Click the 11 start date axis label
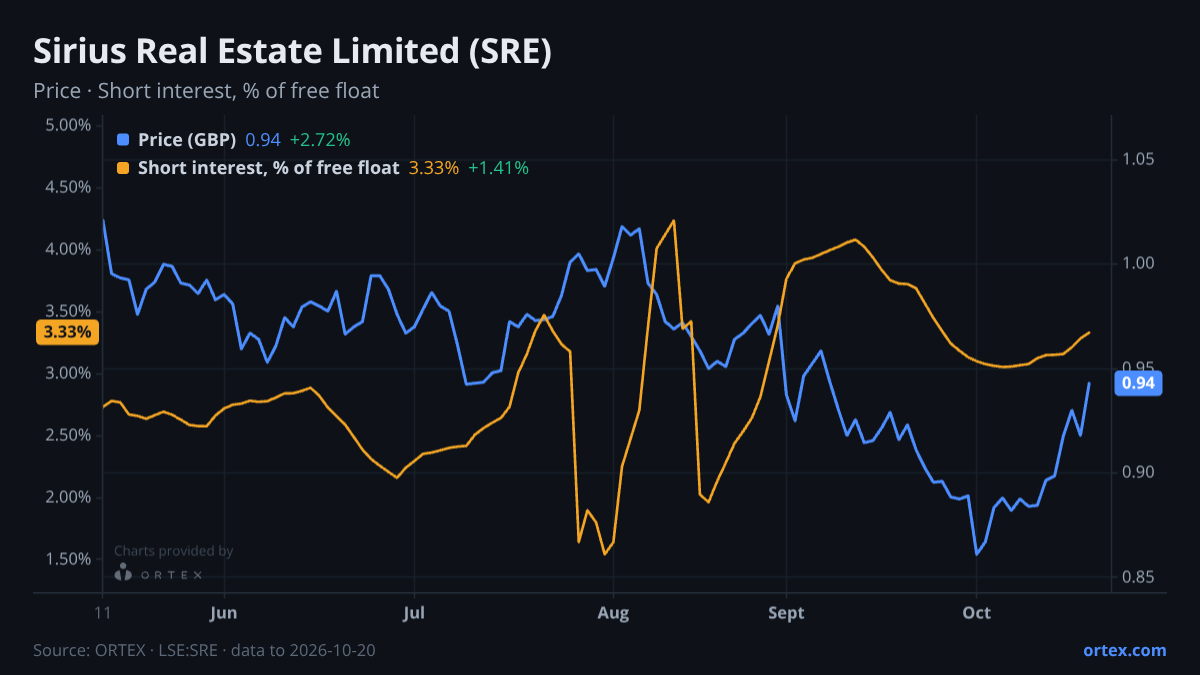Screen dimensions: 1200x675 [x=103, y=613]
